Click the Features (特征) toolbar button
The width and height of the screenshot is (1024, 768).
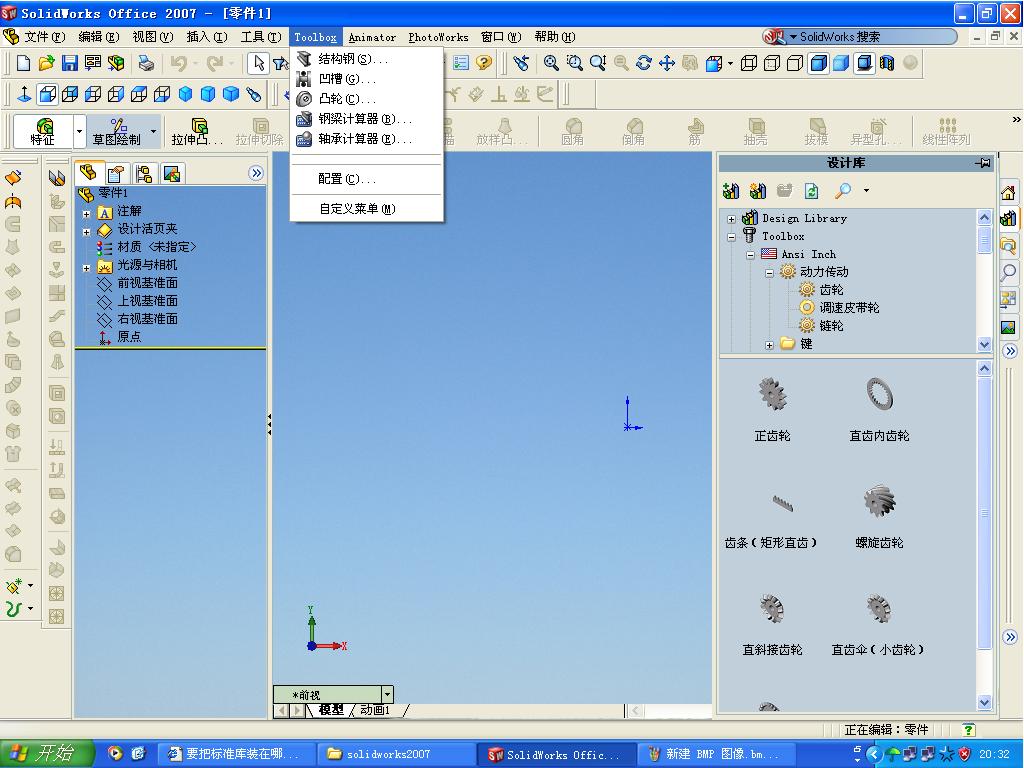(x=43, y=131)
